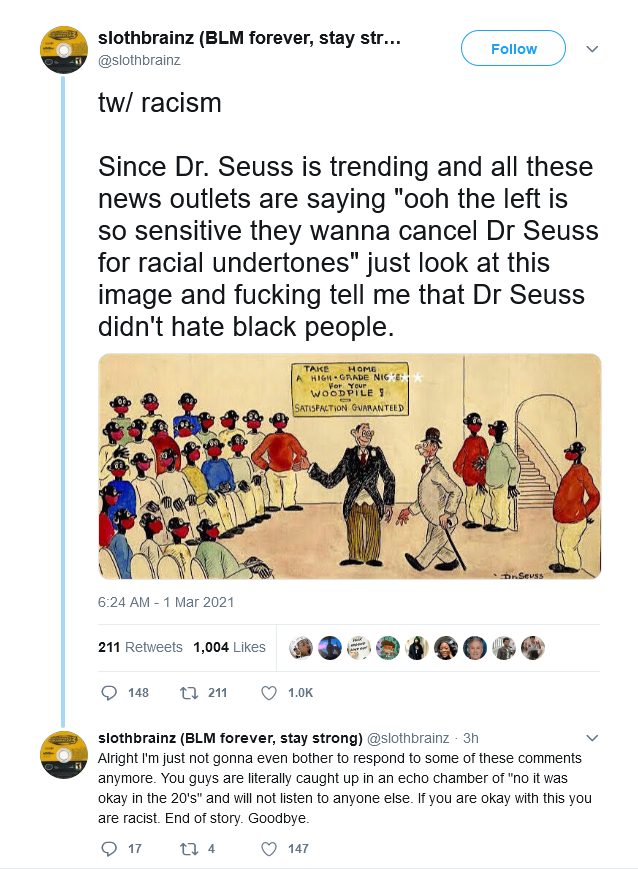This screenshot has width=638, height=869.
Task: Open slothbrainz avatar beside the reply tweet
Action: point(64,755)
